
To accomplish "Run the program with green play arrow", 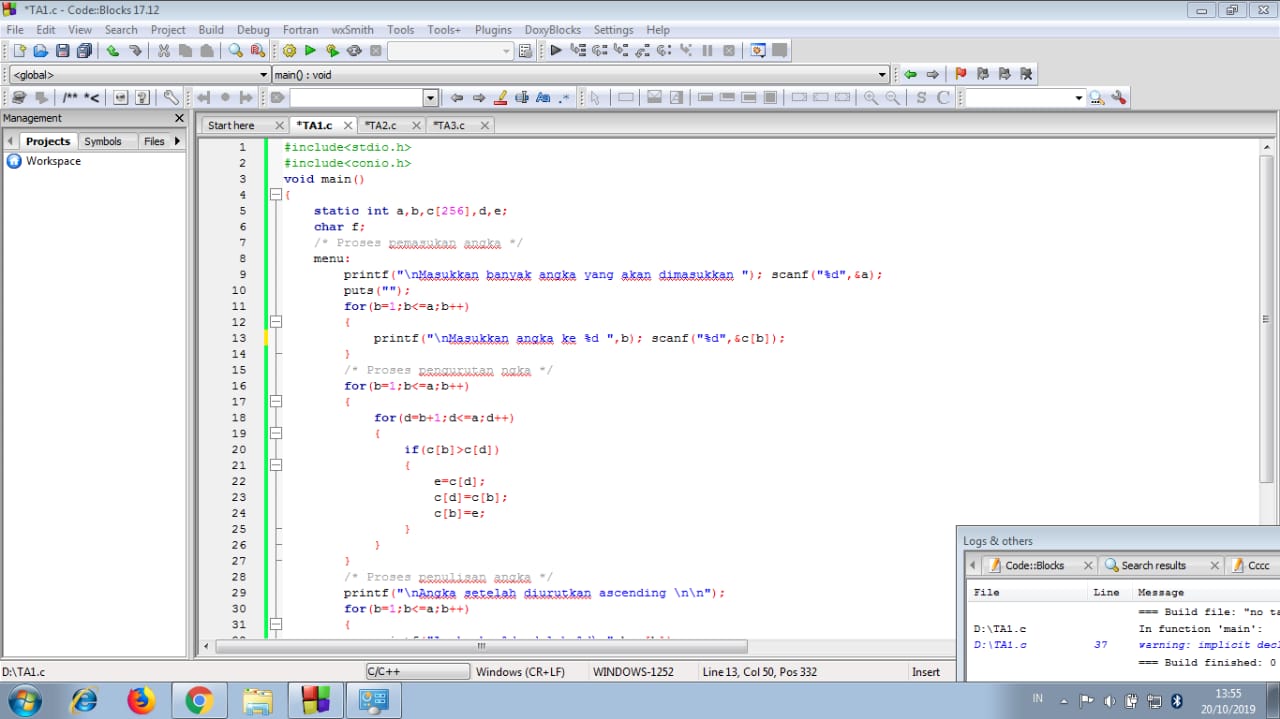I will tap(310, 51).
